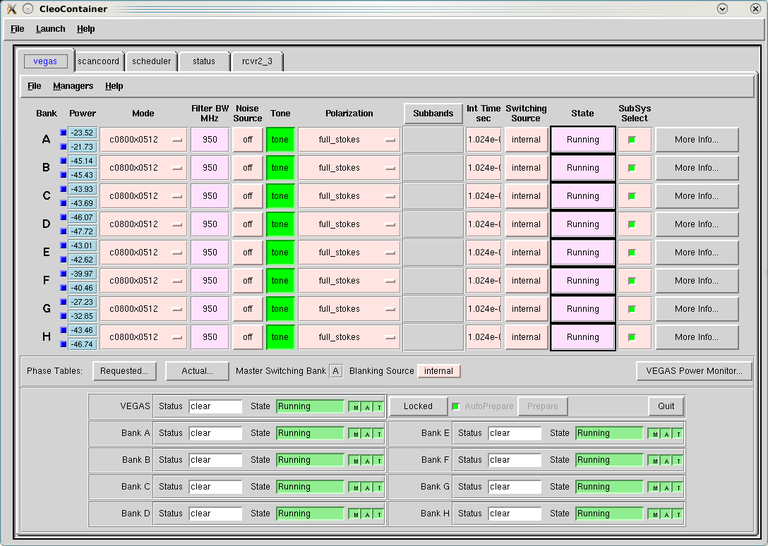Click the M indicator for Bank A
The height and width of the screenshot is (546, 768).
pos(355,434)
